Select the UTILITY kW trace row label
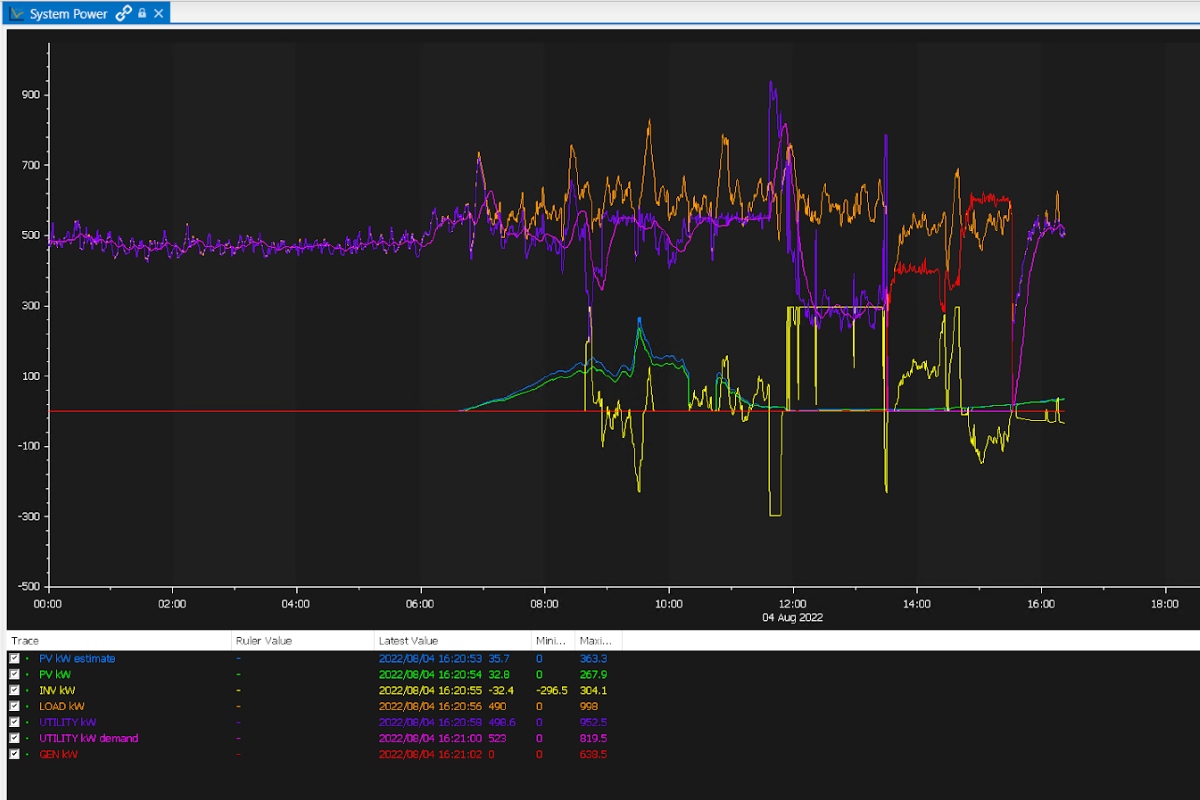The width and height of the screenshot is (1200, 800). coord(68,722)
